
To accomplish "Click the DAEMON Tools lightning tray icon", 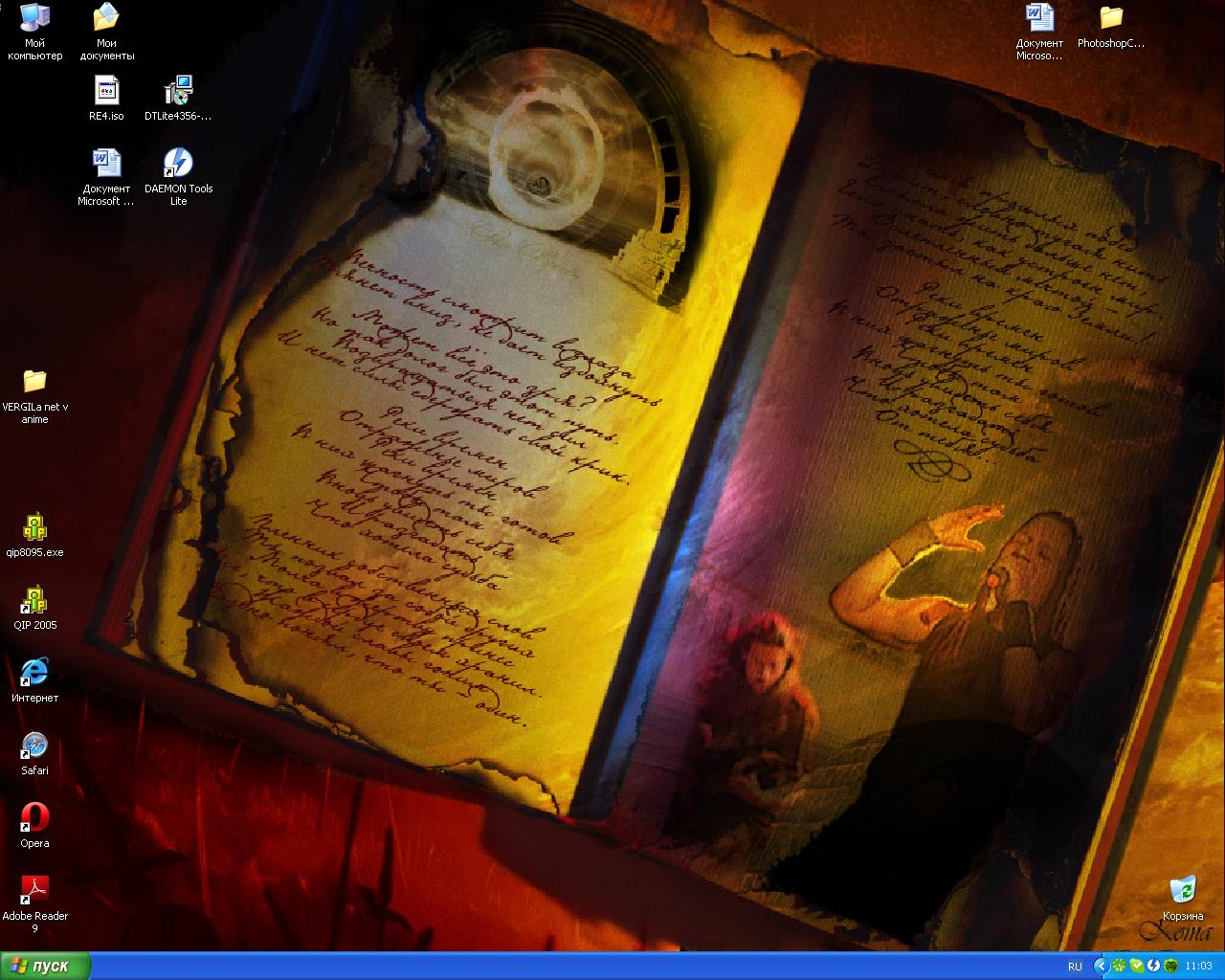I will tap(1152, 967).
